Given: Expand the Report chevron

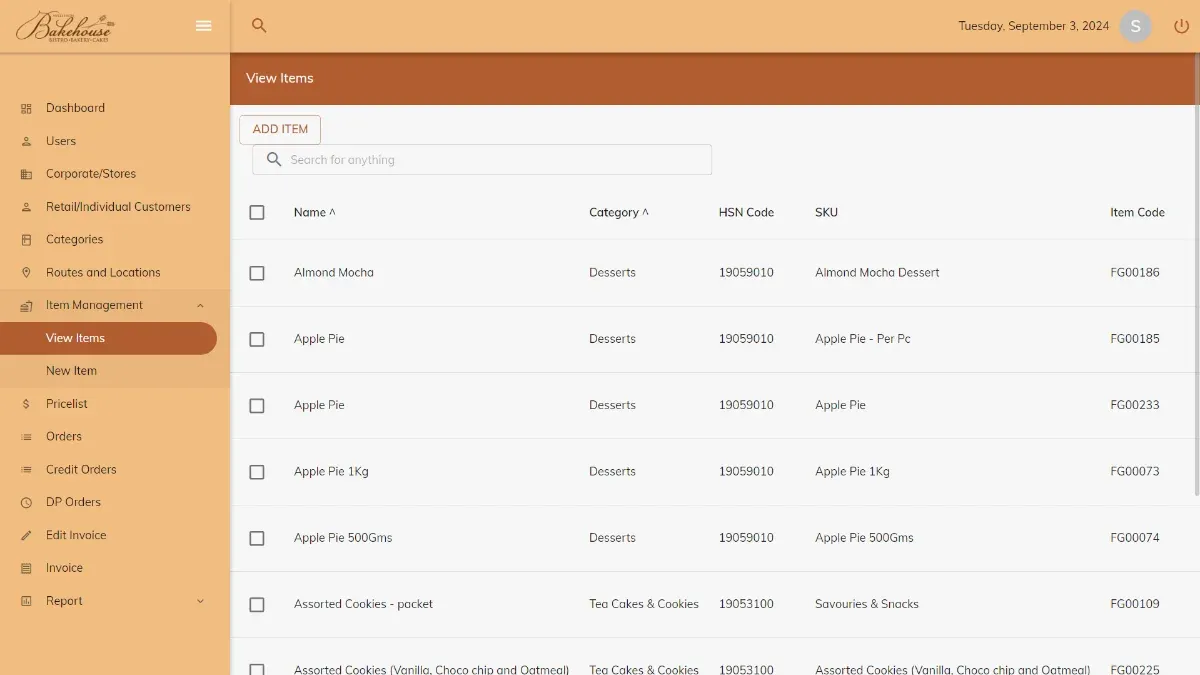Looking at the screenshot, I should coord(200,601).
